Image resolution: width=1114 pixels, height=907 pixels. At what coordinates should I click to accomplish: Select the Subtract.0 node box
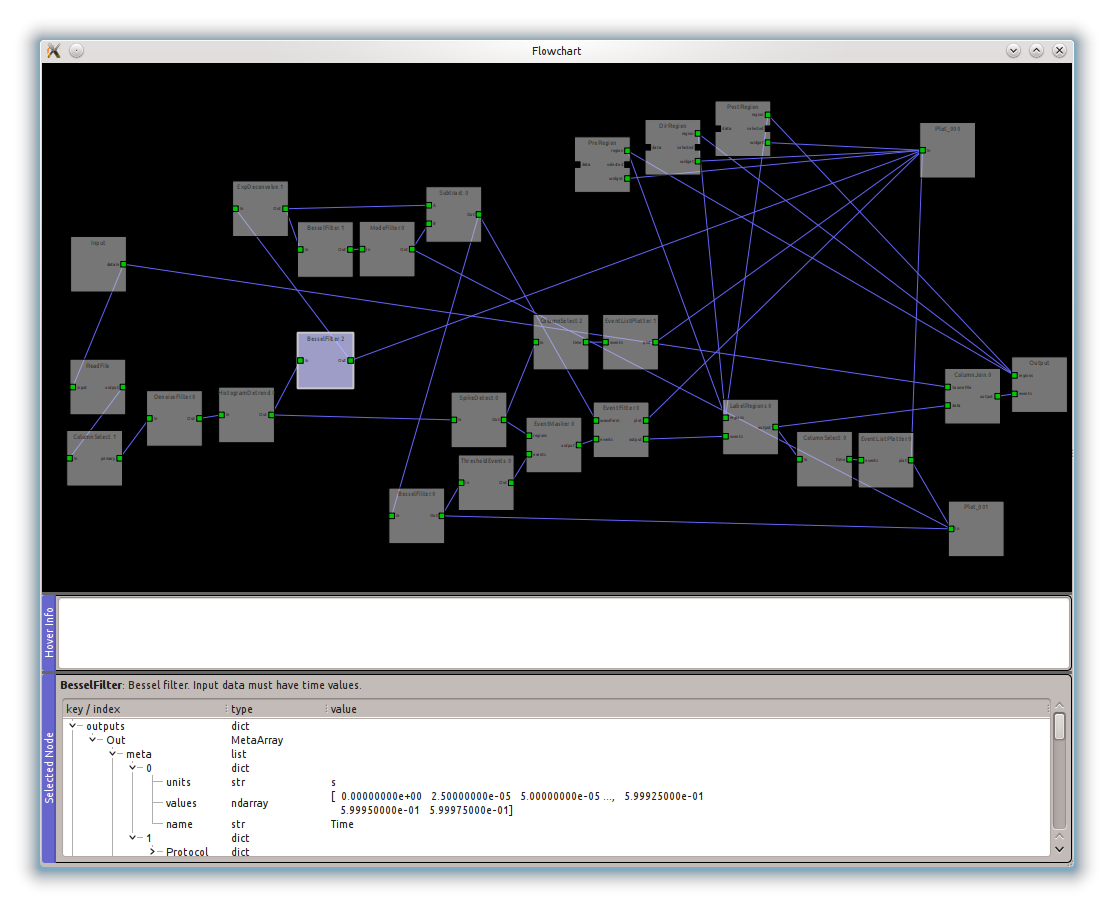pyautogui.click(x=453, y=222)
